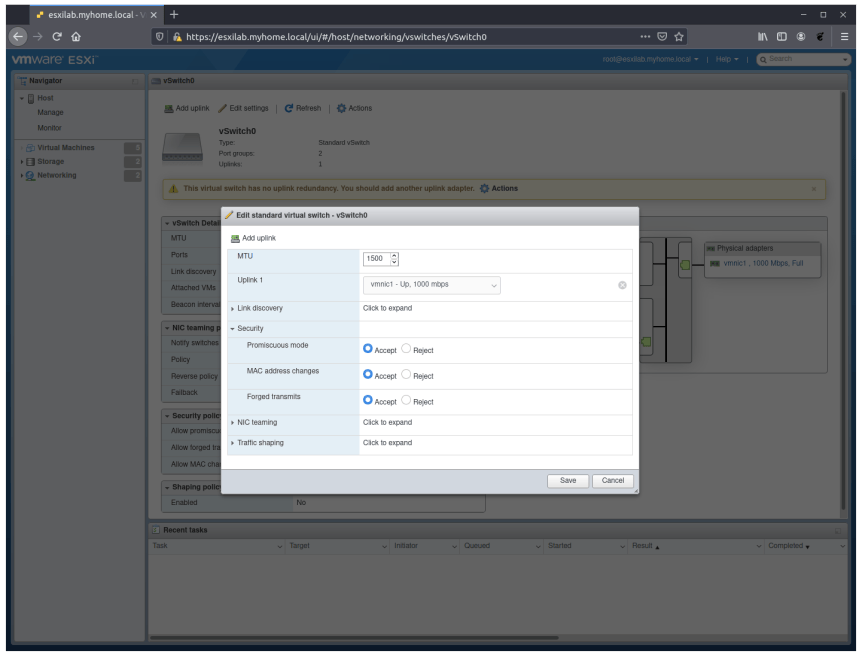This screenshot has width=862, height=657.
Task: Click the tracking protection shield icon
Action: [160, 37]
